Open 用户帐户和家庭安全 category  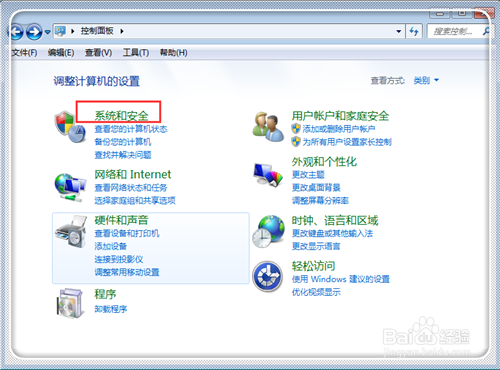(340, 116)
